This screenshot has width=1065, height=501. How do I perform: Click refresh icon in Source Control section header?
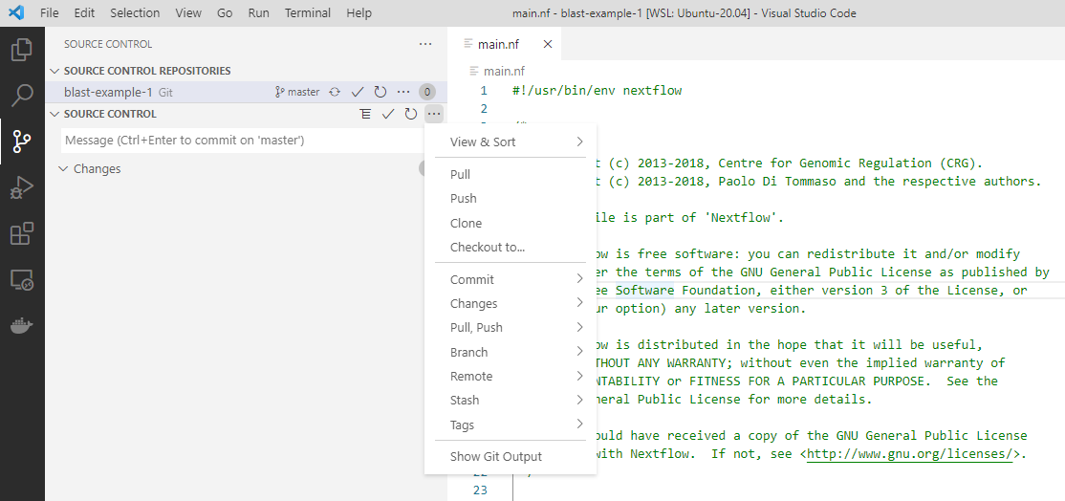click(410, 114)
